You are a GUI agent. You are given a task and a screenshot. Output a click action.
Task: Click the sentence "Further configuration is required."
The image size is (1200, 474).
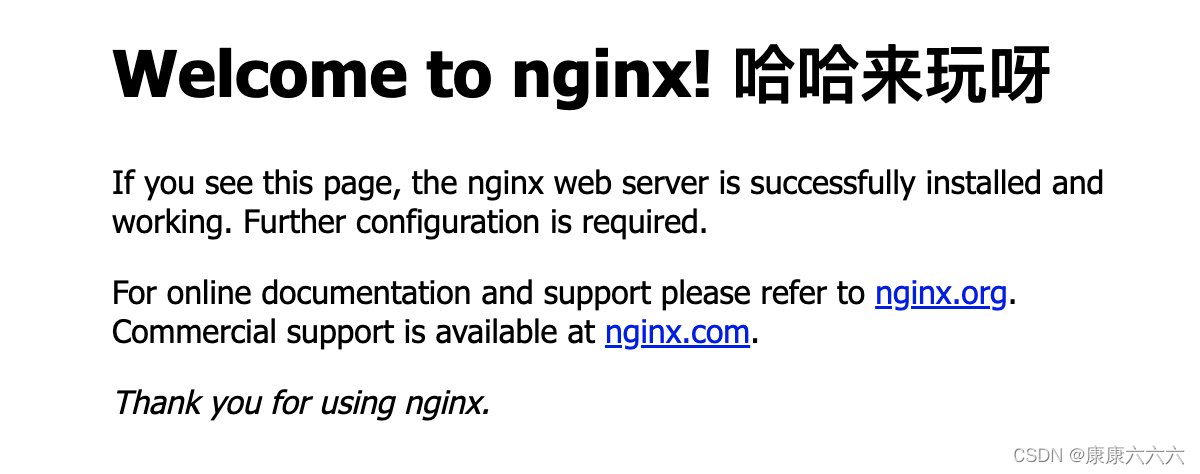click(x=476, y=222)
